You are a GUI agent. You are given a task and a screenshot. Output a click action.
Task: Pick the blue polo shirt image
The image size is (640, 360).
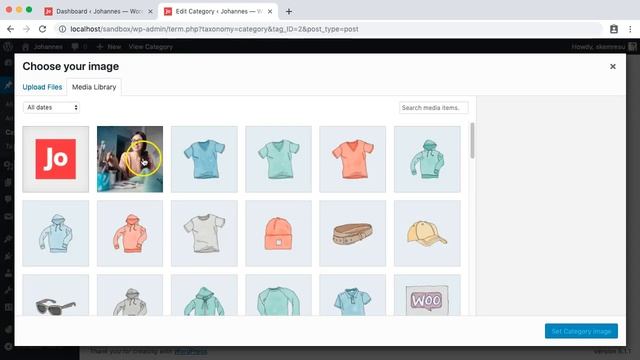353,295
